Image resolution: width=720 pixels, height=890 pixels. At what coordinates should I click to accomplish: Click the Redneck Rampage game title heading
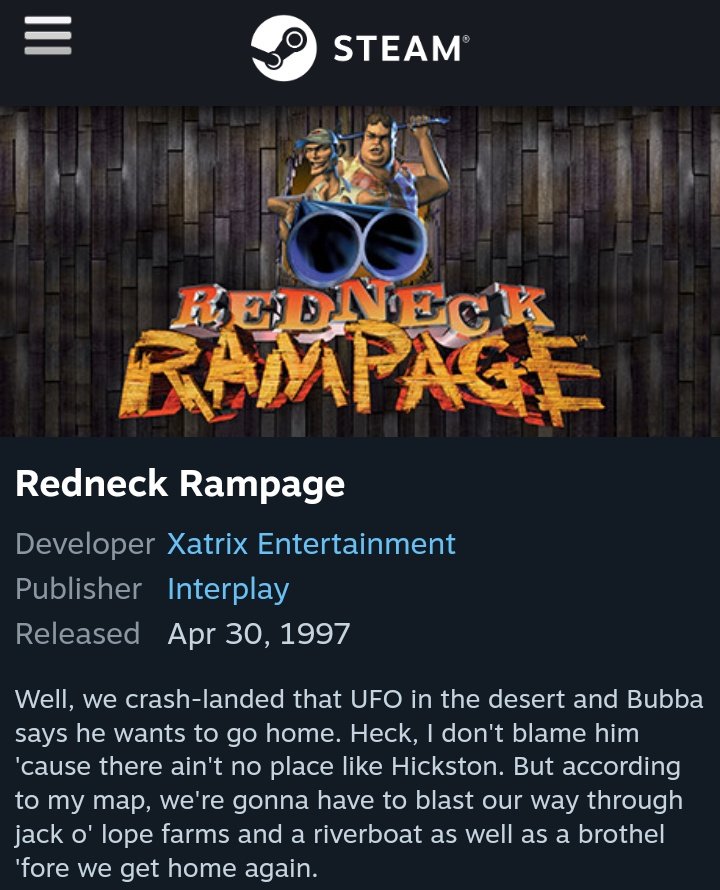[180, 484]
